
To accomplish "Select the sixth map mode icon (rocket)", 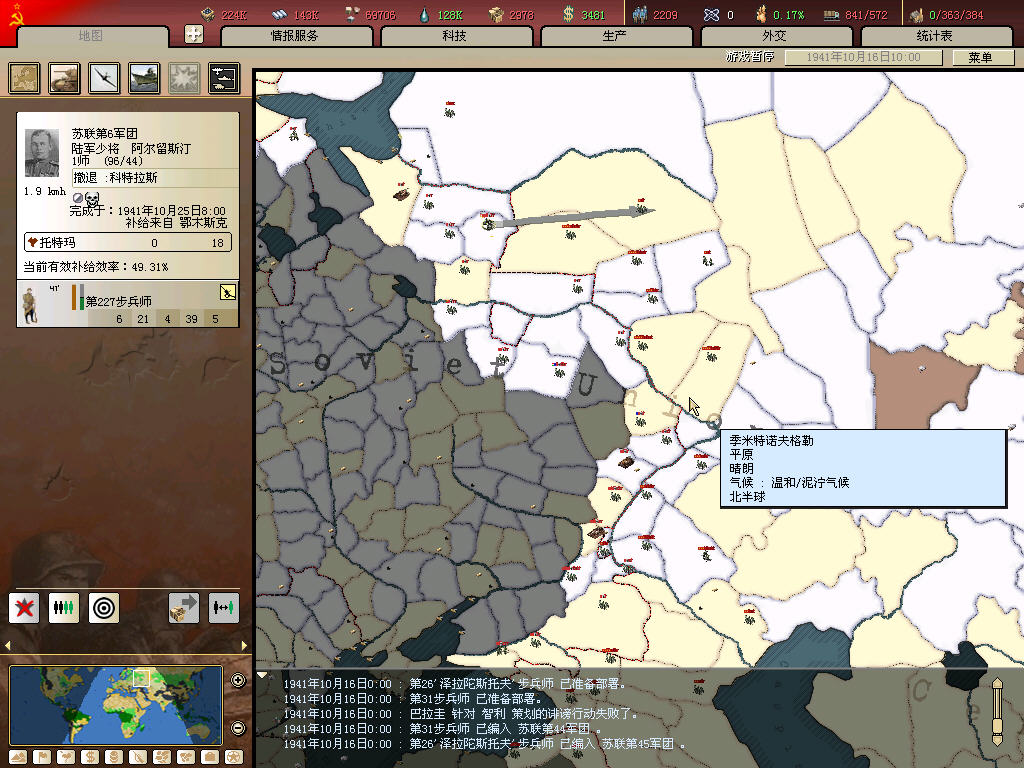I will coord(138,758).
